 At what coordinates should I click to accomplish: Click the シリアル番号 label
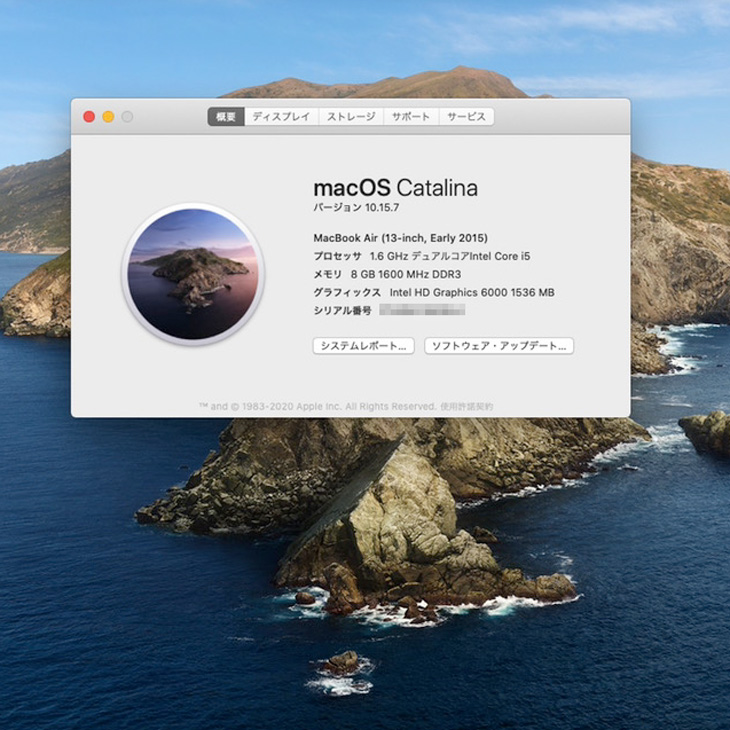click(343, 311)
